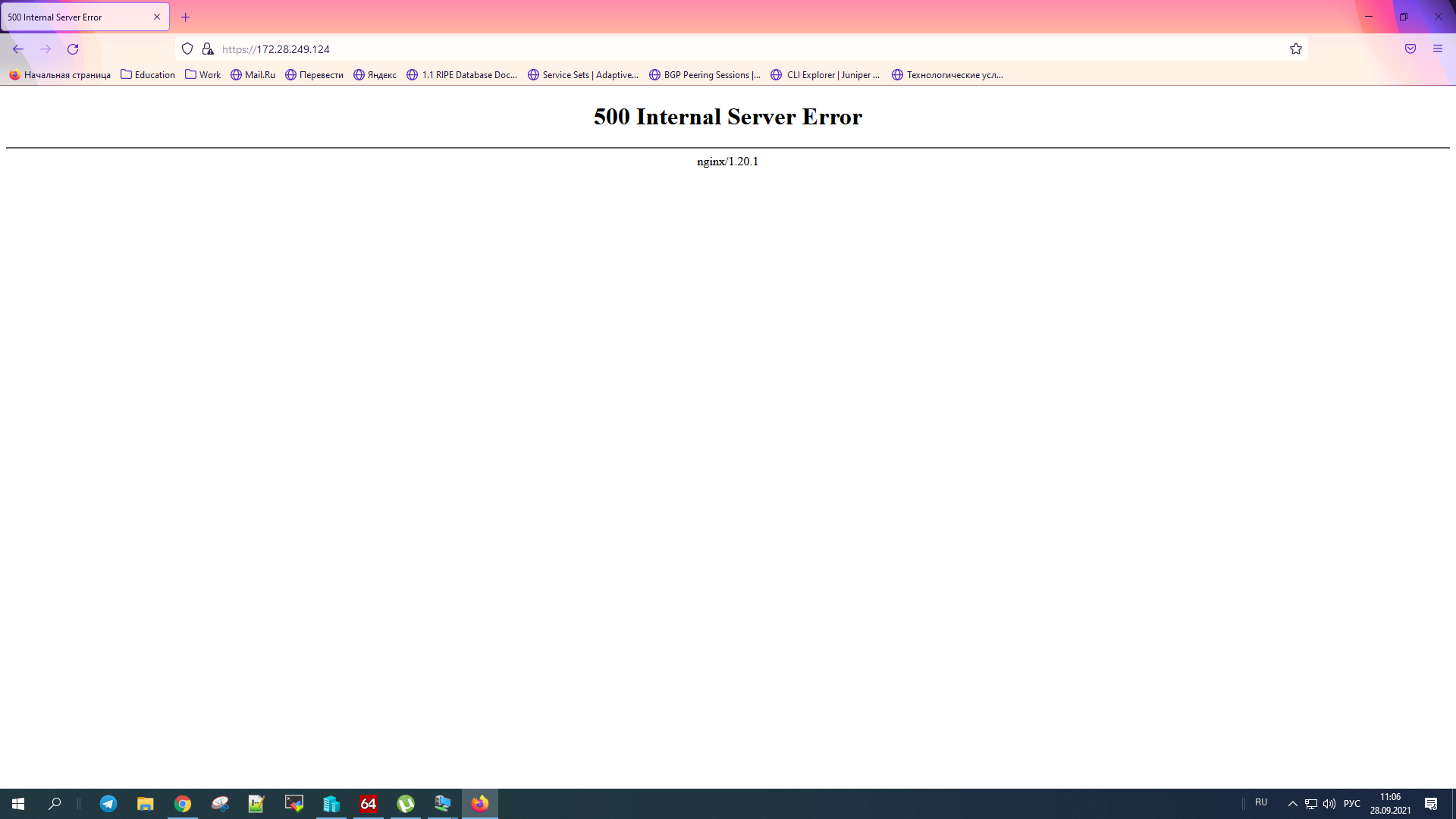Switch to Firefox in taskbar
1456x819 pixels.
pyautogui.click(x=480, y=804)
